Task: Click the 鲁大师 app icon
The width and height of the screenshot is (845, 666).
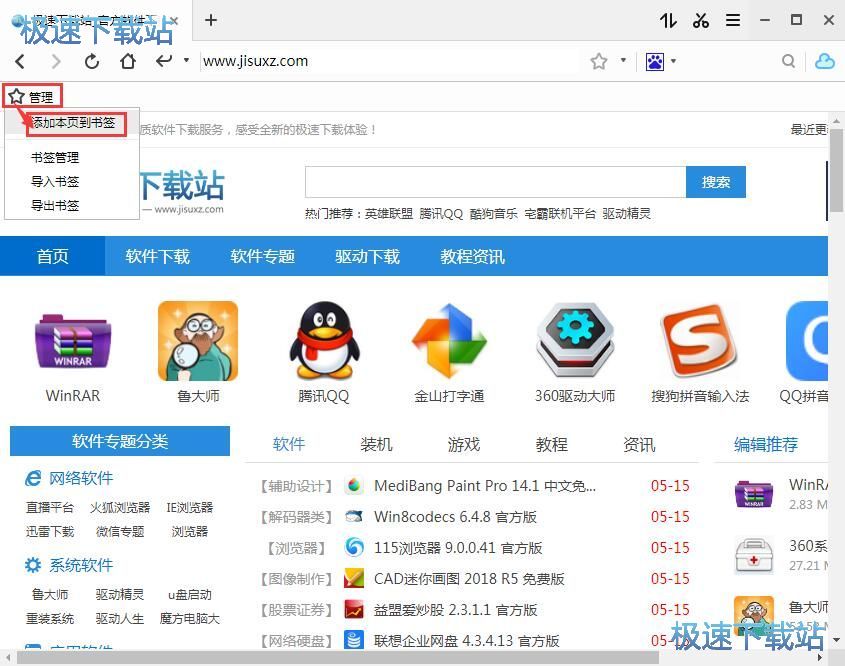Action: 198,341
